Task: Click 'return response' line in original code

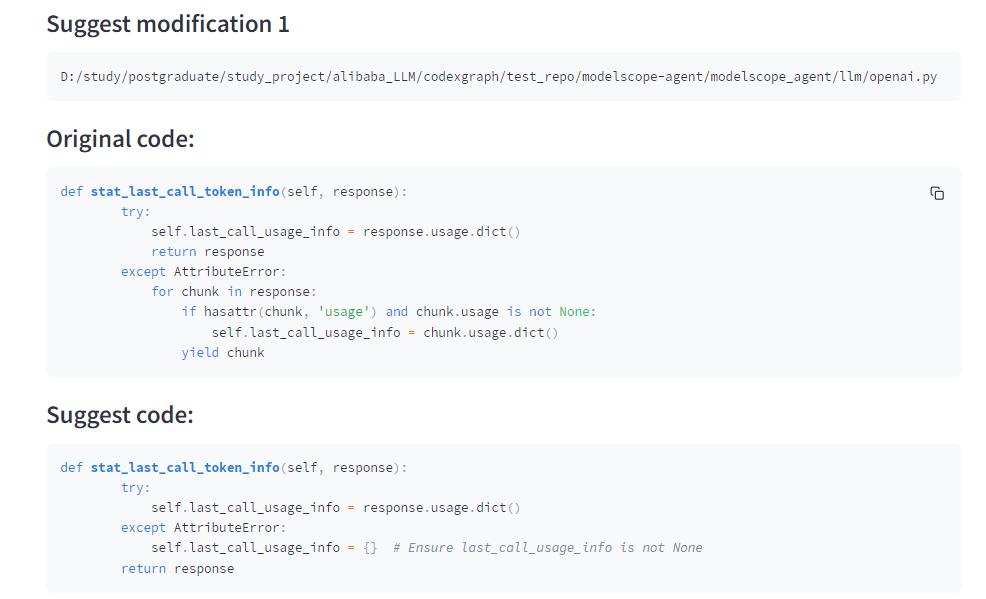Action: click(x=208, y=251)
